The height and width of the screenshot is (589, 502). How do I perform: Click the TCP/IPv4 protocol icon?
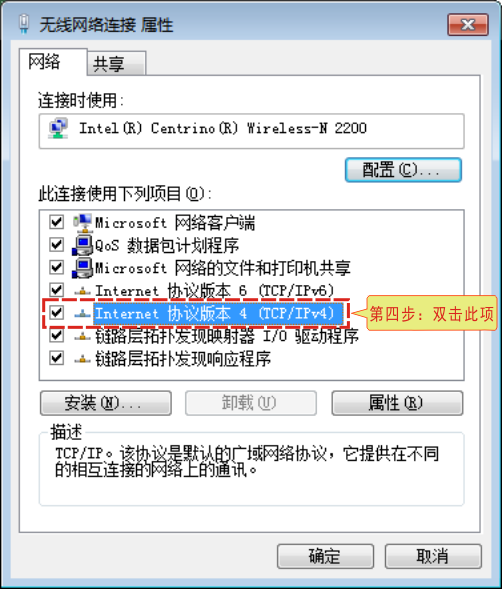(83, 313)
